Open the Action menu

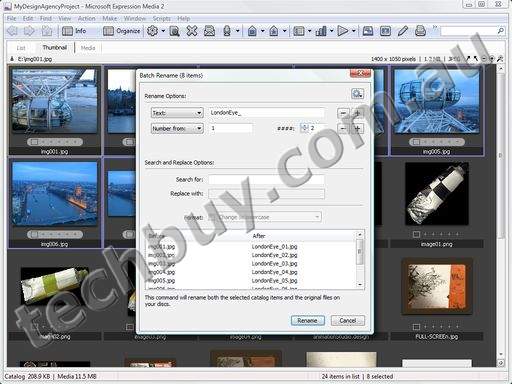[86, 18]
